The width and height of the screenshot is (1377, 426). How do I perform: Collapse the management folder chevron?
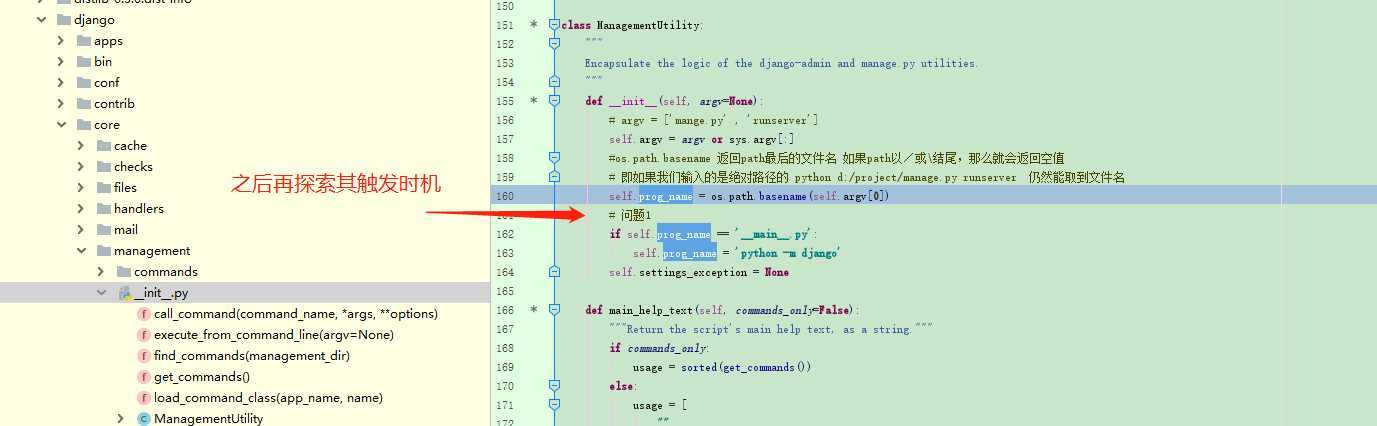tap(81, 250)
